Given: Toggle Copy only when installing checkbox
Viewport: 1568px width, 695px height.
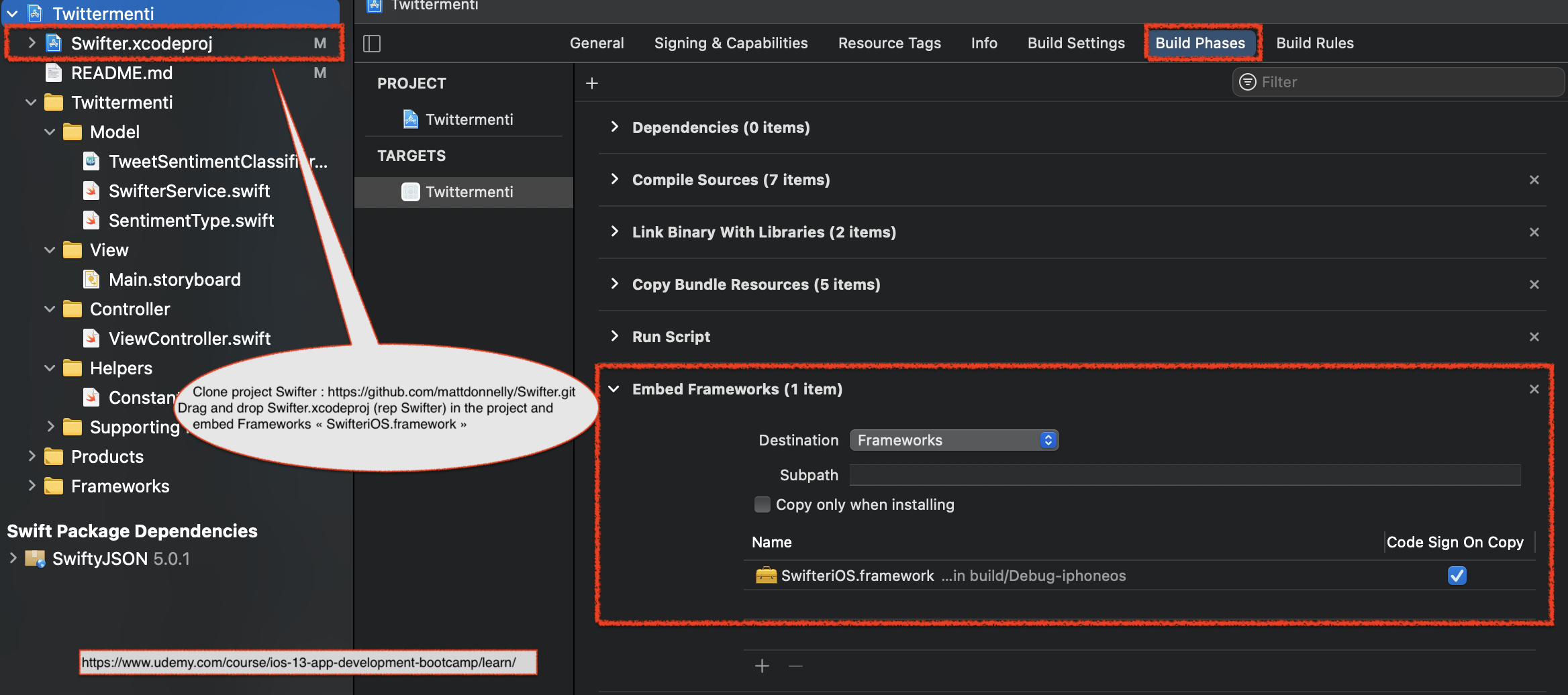Looking at the screenshot, I should (x=763, y=504).
